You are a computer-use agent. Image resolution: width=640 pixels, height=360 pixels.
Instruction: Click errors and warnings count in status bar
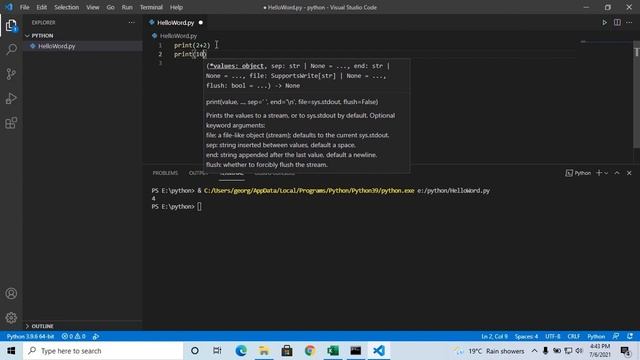coord(73,336)
